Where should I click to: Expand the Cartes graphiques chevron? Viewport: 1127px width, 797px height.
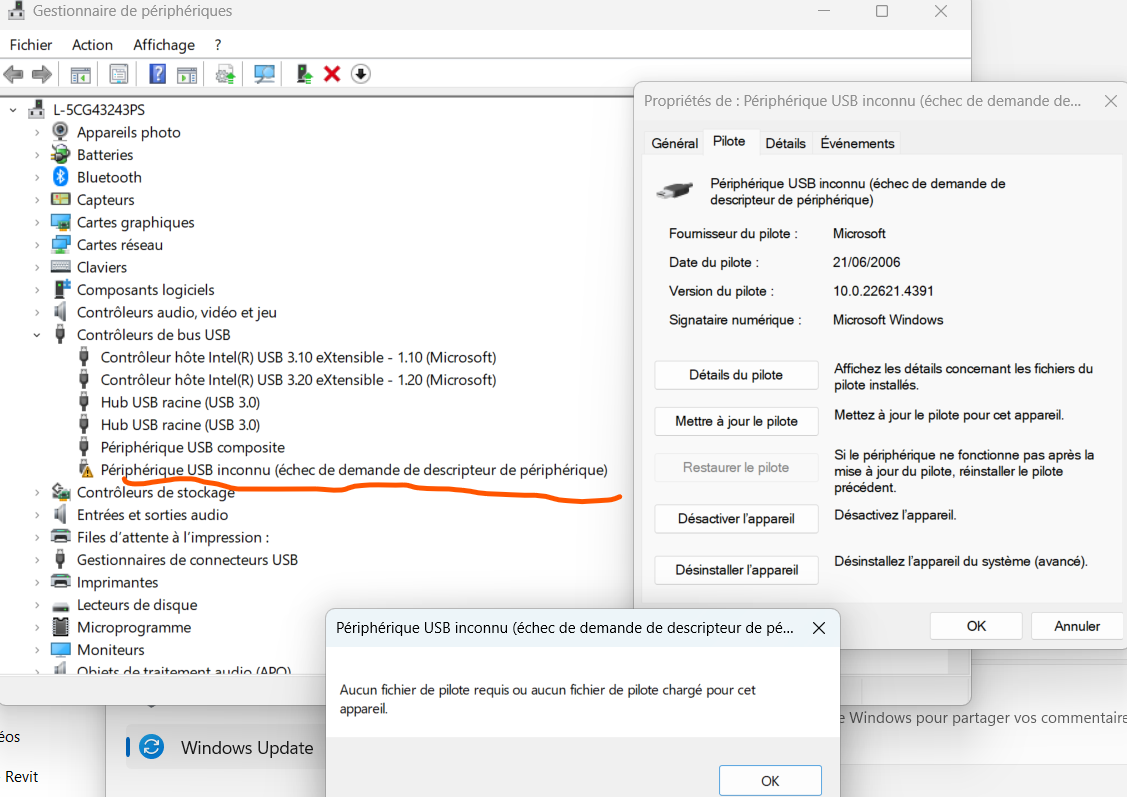[x=37, y=223]
